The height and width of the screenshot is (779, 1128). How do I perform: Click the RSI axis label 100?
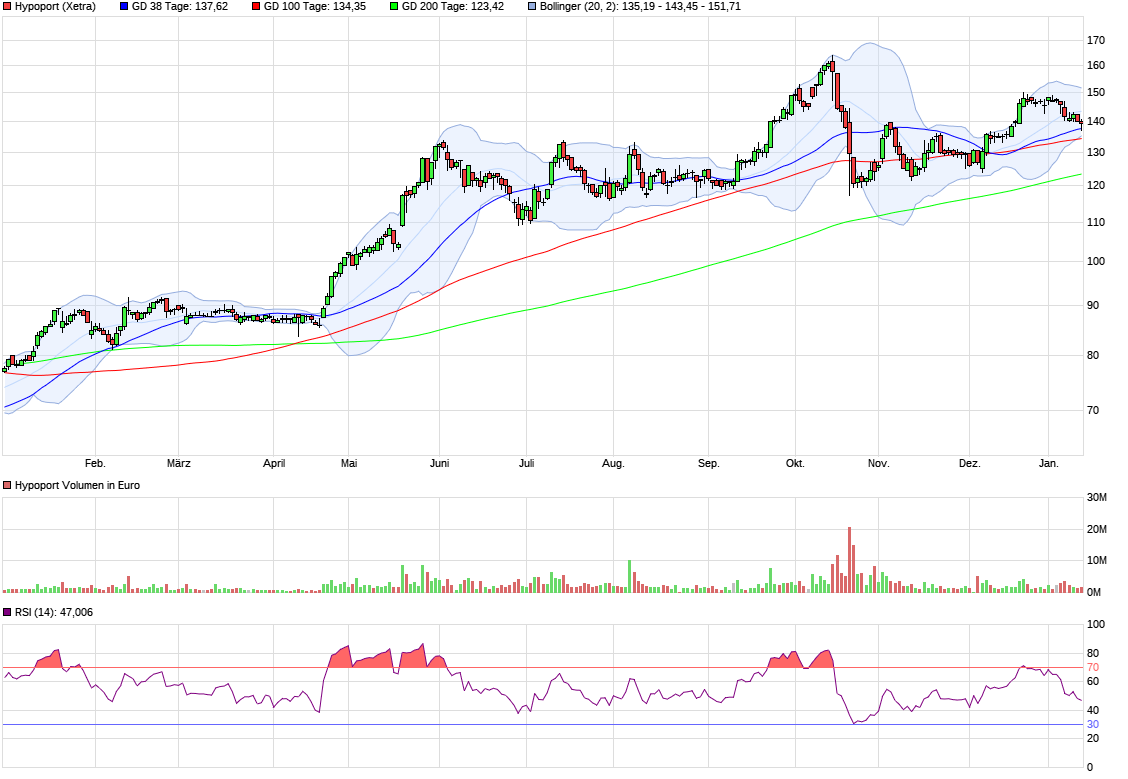click(x=1096, y=624)
